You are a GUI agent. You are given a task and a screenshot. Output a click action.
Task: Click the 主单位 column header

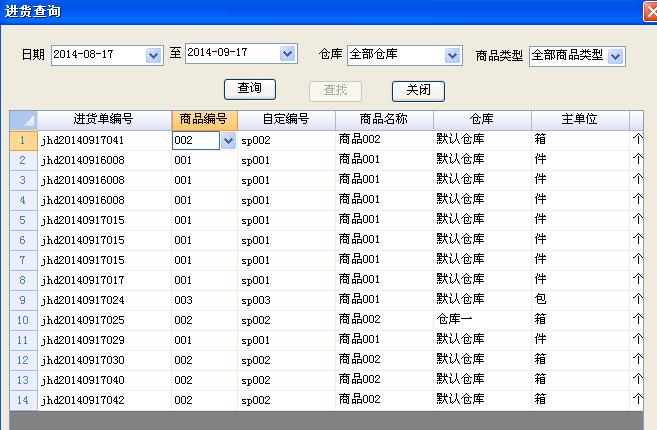point(580,120)
